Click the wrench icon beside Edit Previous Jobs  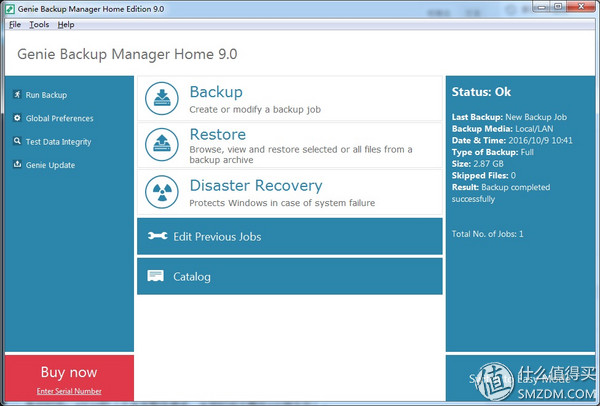[x=156, y=237]
